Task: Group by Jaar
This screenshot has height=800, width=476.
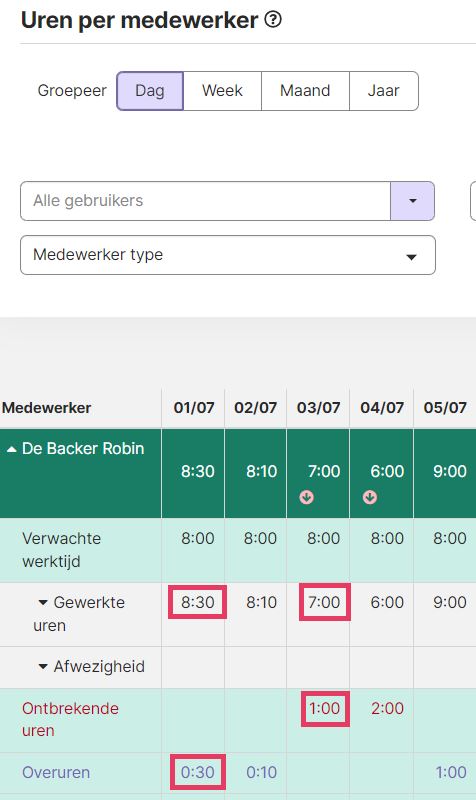Action: coord(384,91)
